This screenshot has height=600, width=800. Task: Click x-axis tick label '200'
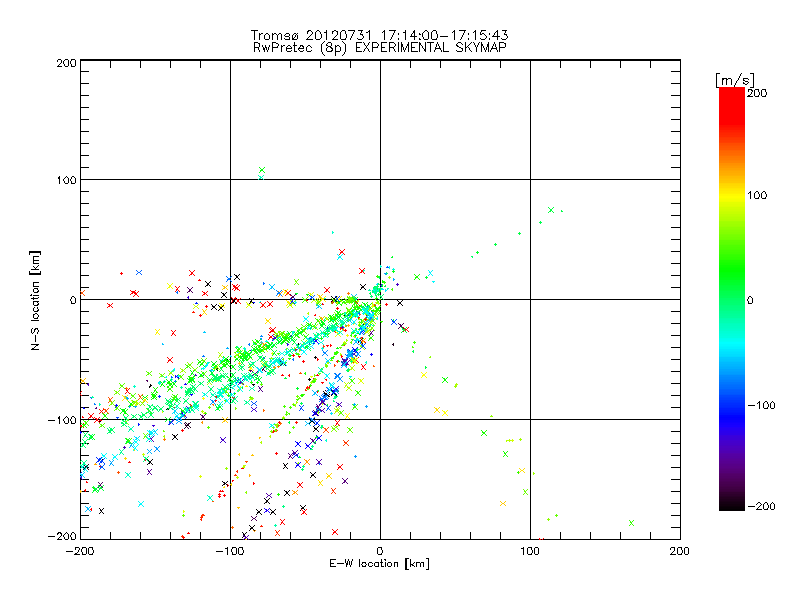[x=680, y=551]
